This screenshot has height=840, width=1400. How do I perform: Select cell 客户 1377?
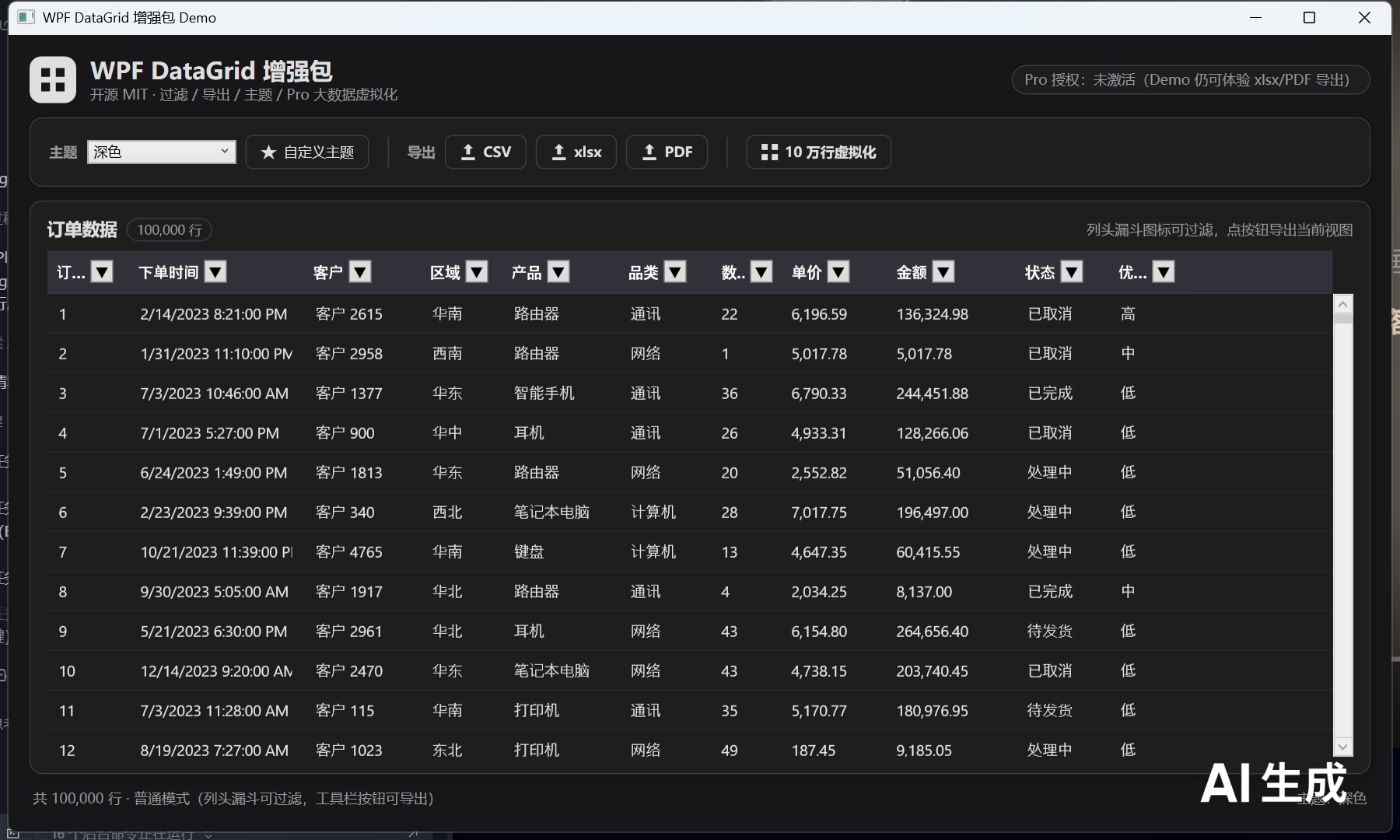tap(349, 394)
